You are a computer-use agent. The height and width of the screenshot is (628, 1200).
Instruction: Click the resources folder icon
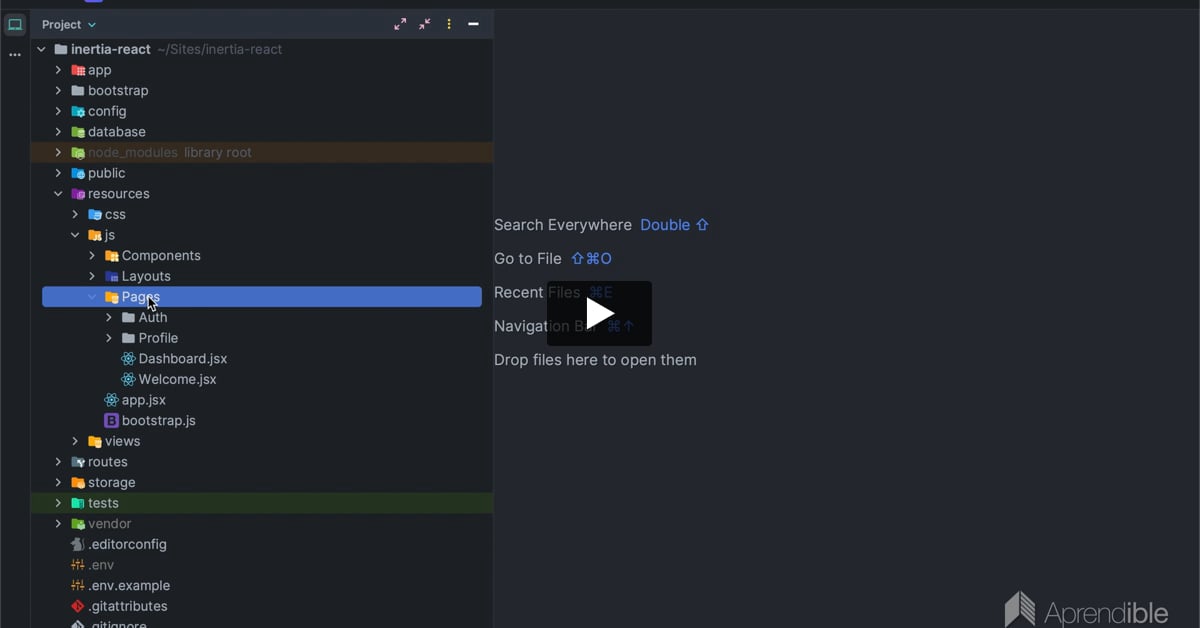[78, 194]
